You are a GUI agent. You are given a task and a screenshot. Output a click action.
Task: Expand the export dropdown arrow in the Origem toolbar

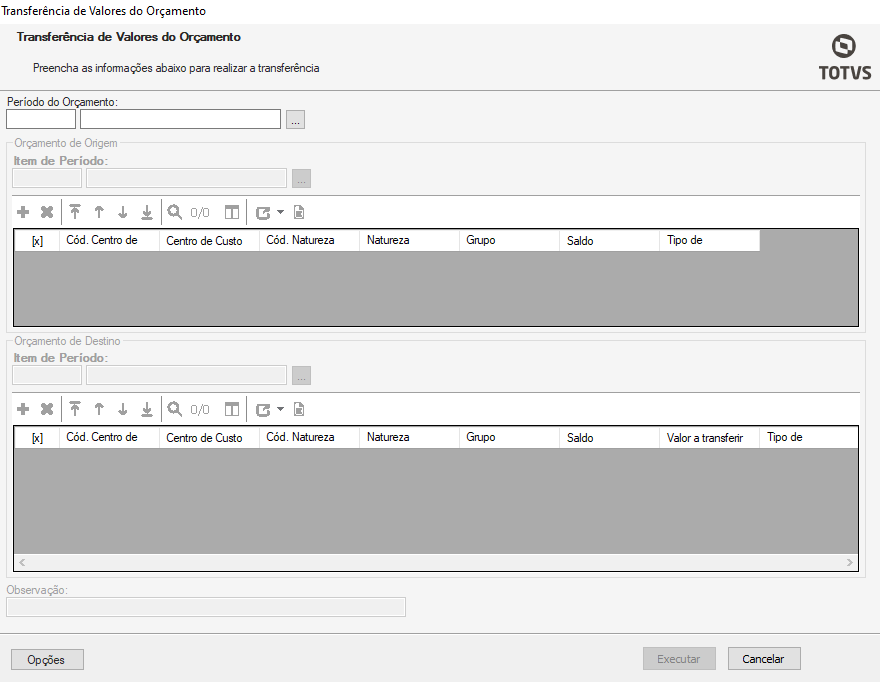pyautogui.click(x=280, y=212)
